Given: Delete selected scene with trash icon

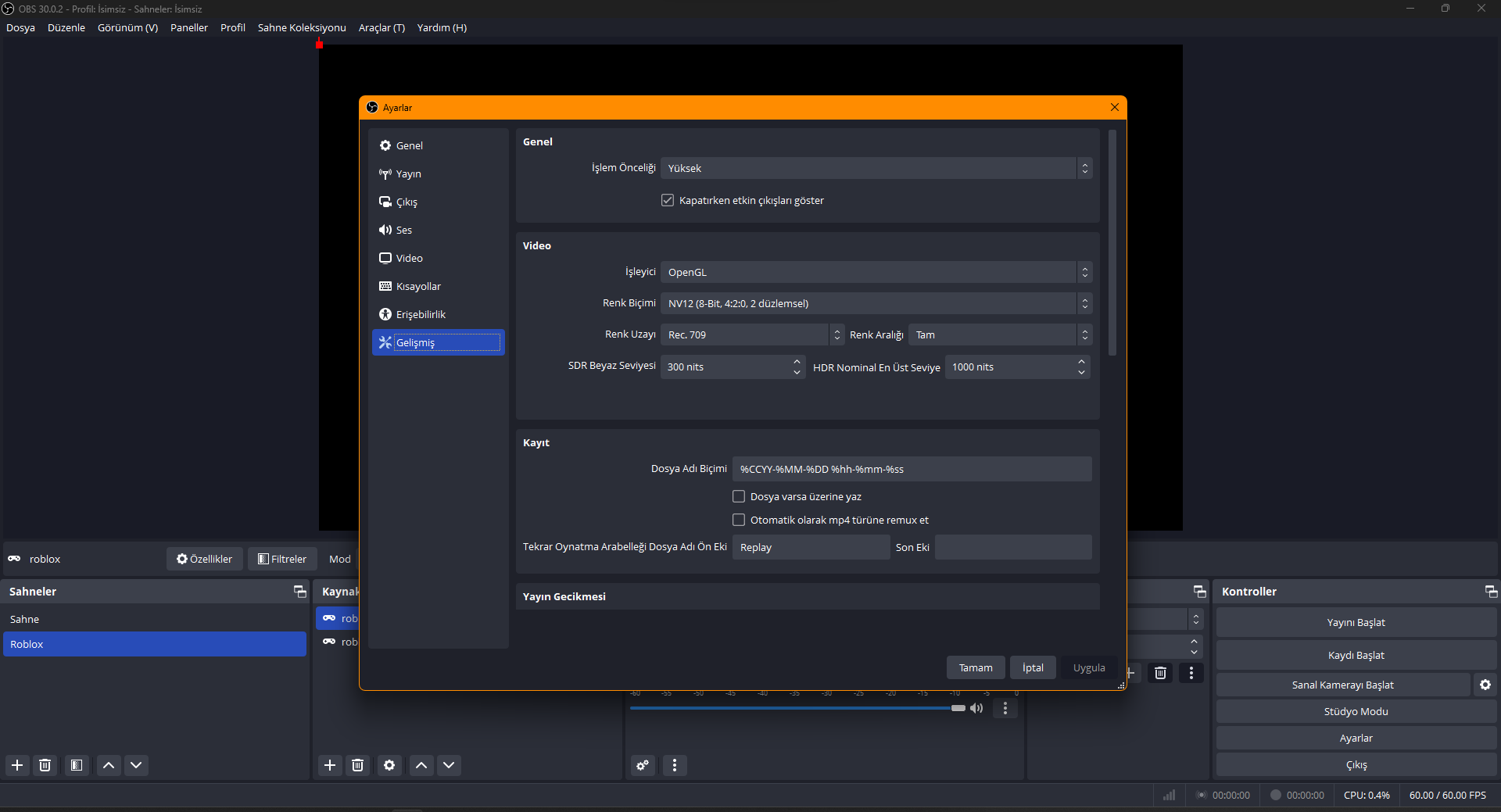Looking at the screenshot, I should point(45,765).
